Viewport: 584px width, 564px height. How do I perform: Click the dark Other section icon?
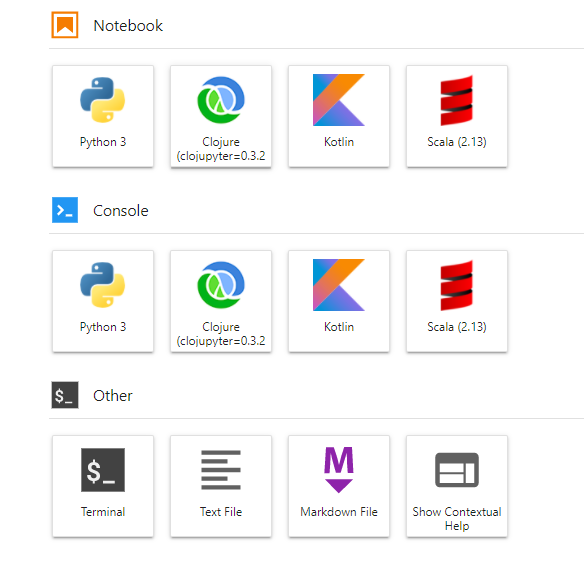click(x=65, y=395)
